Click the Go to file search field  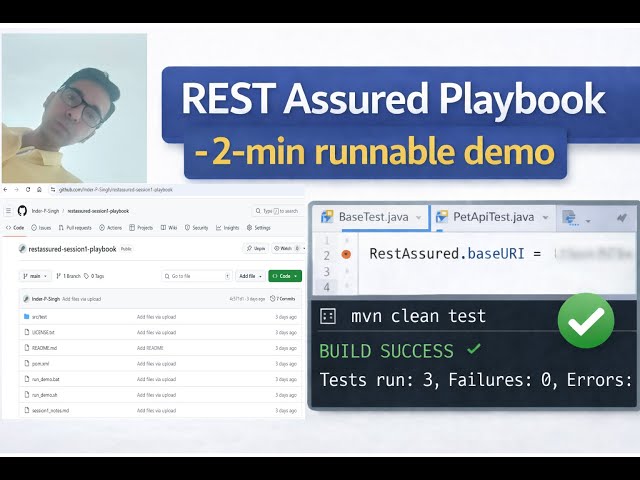[197, 276]
